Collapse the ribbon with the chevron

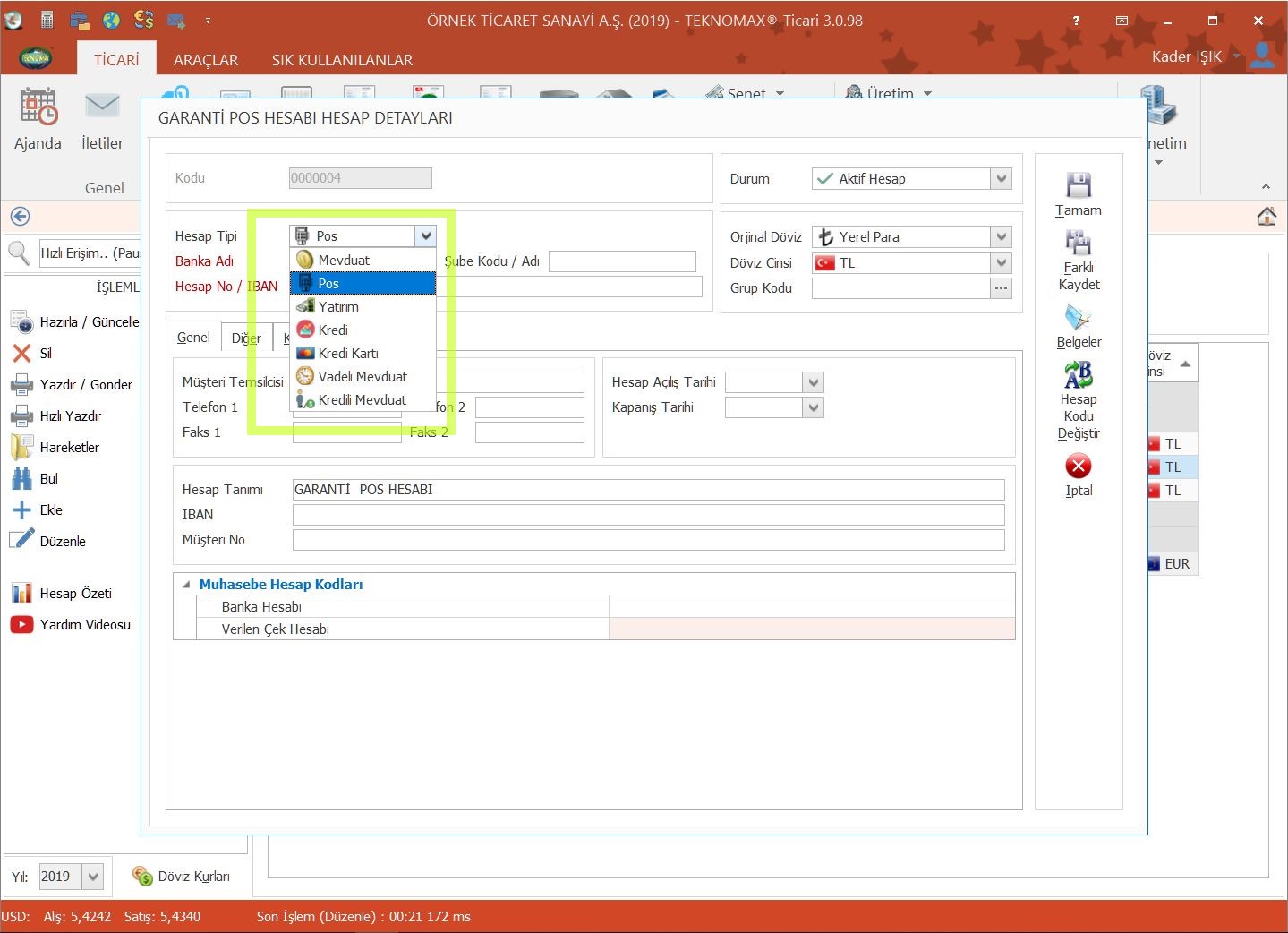[x=1266, y=186]
